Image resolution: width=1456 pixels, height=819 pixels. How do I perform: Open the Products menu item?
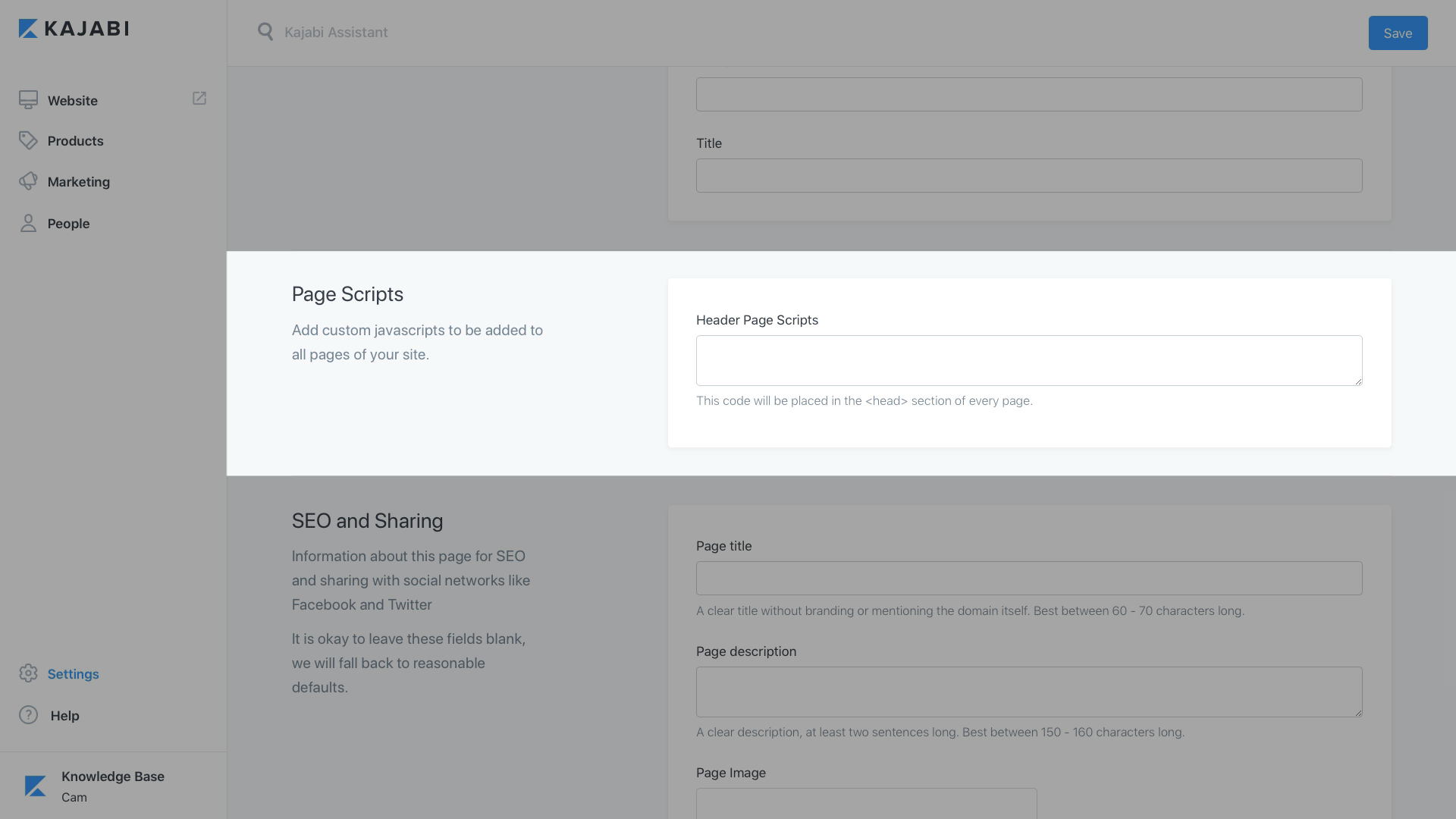(x=75, y=141)
